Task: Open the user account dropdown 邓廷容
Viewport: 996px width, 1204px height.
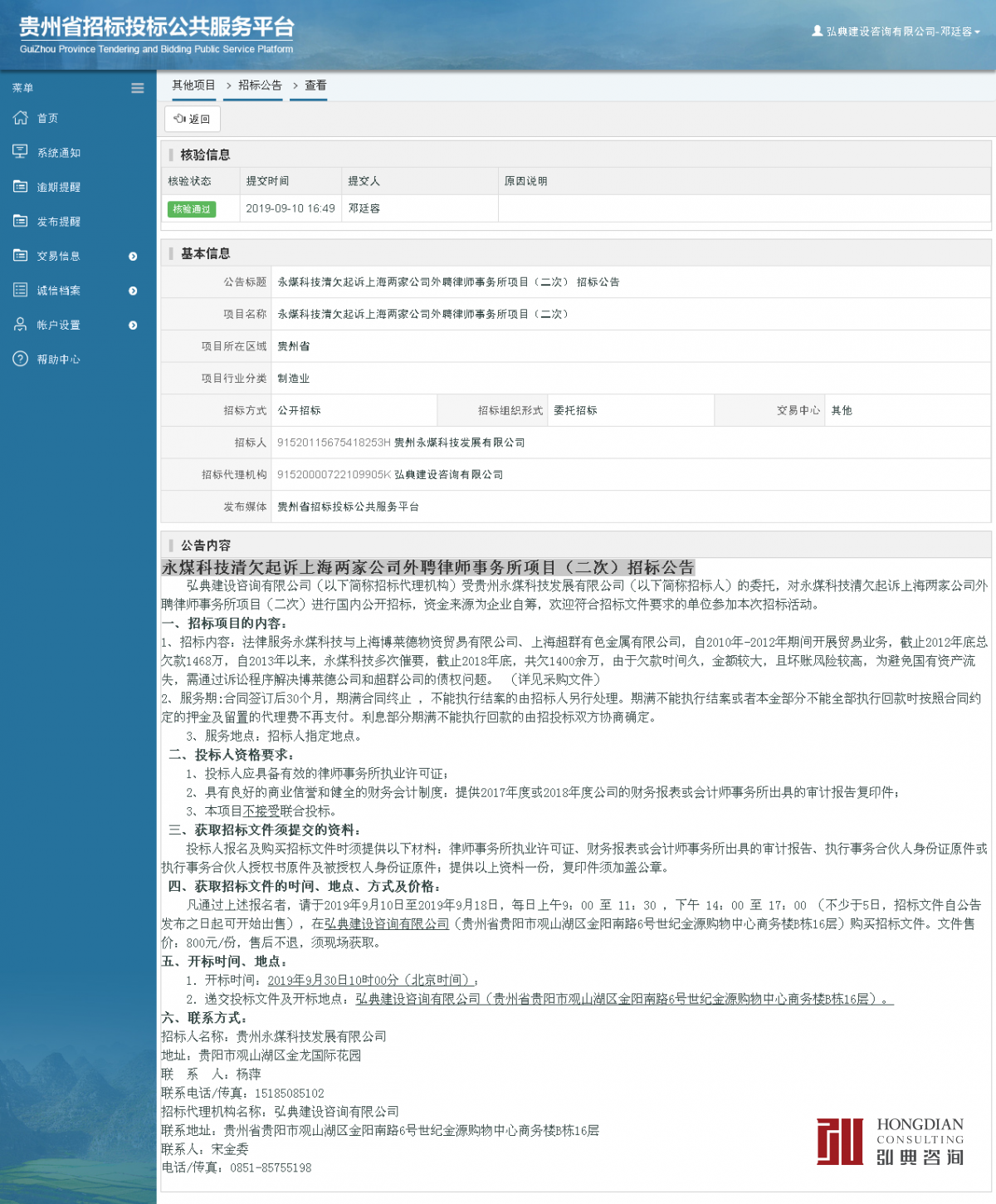Action: (x=896, y=32)
